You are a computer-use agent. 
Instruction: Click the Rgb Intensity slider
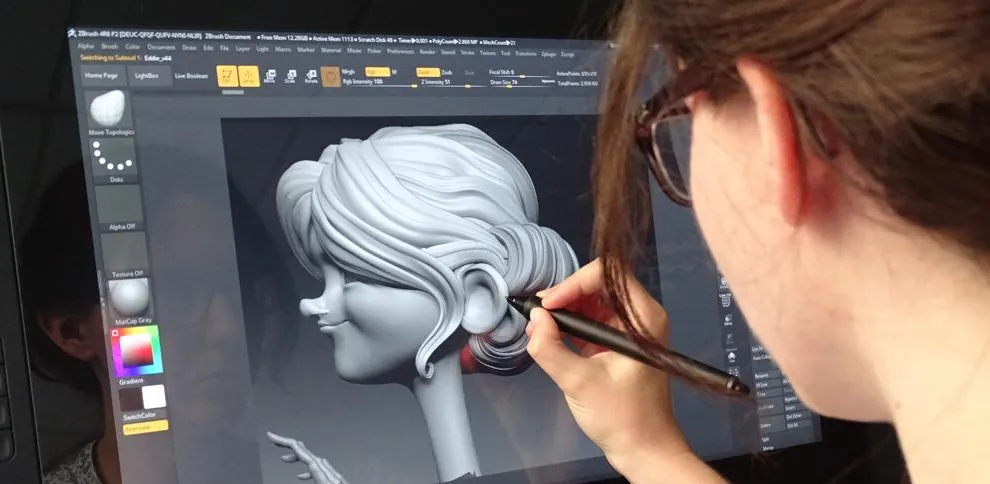coord(381,82)
